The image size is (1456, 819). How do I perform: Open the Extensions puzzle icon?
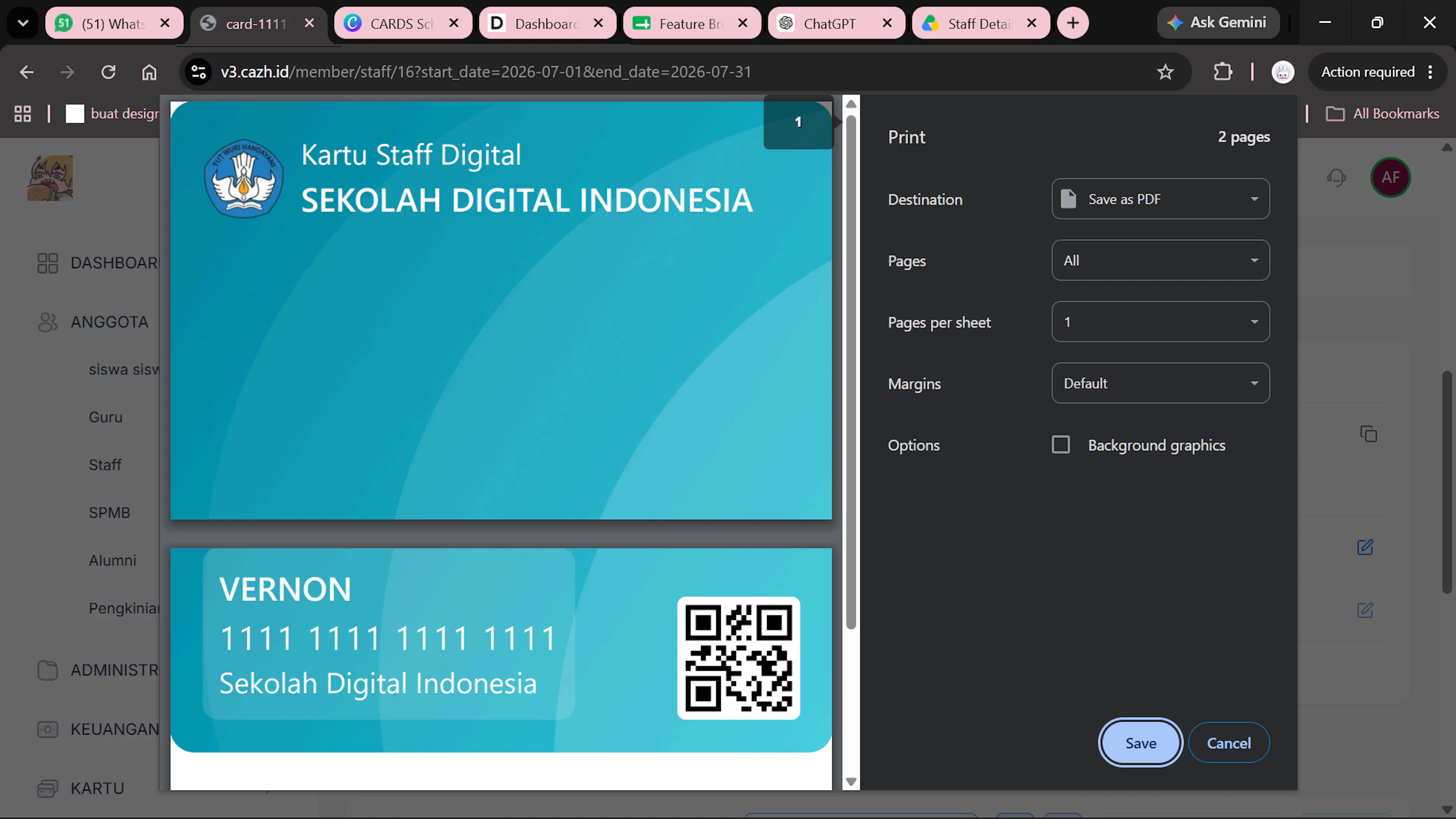1222,72
